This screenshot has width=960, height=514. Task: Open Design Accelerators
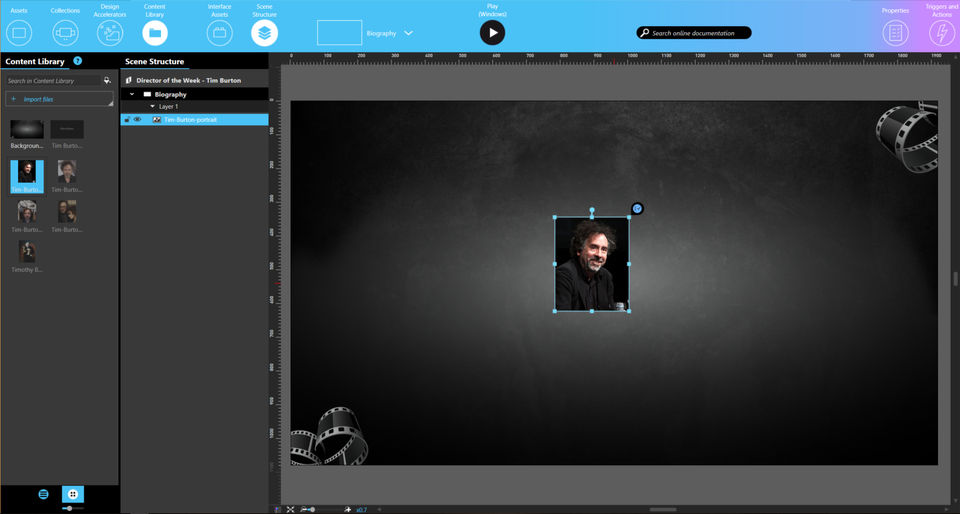click(110, 33)
